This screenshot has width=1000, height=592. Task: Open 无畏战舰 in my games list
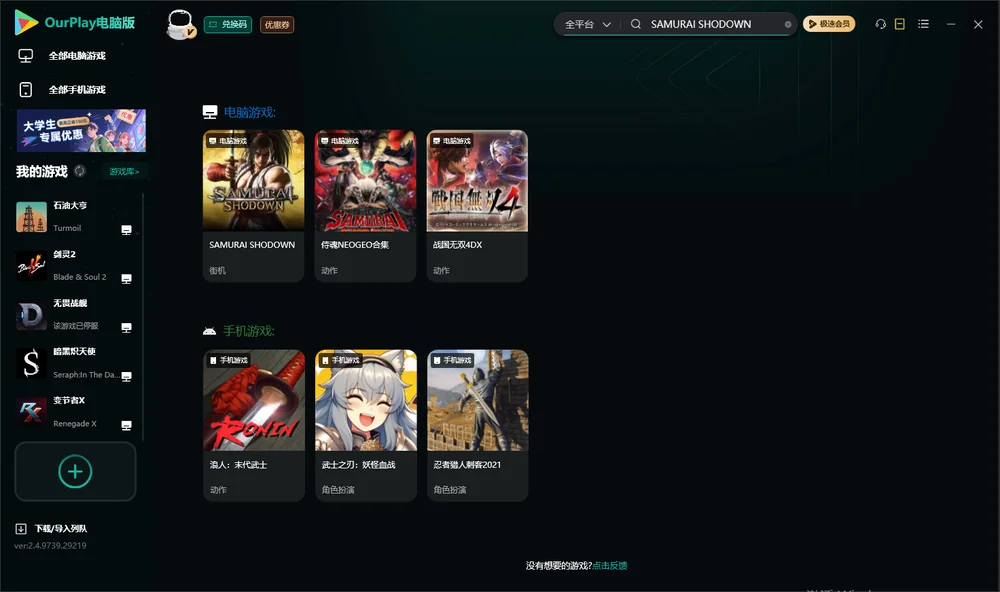[74, 314]
